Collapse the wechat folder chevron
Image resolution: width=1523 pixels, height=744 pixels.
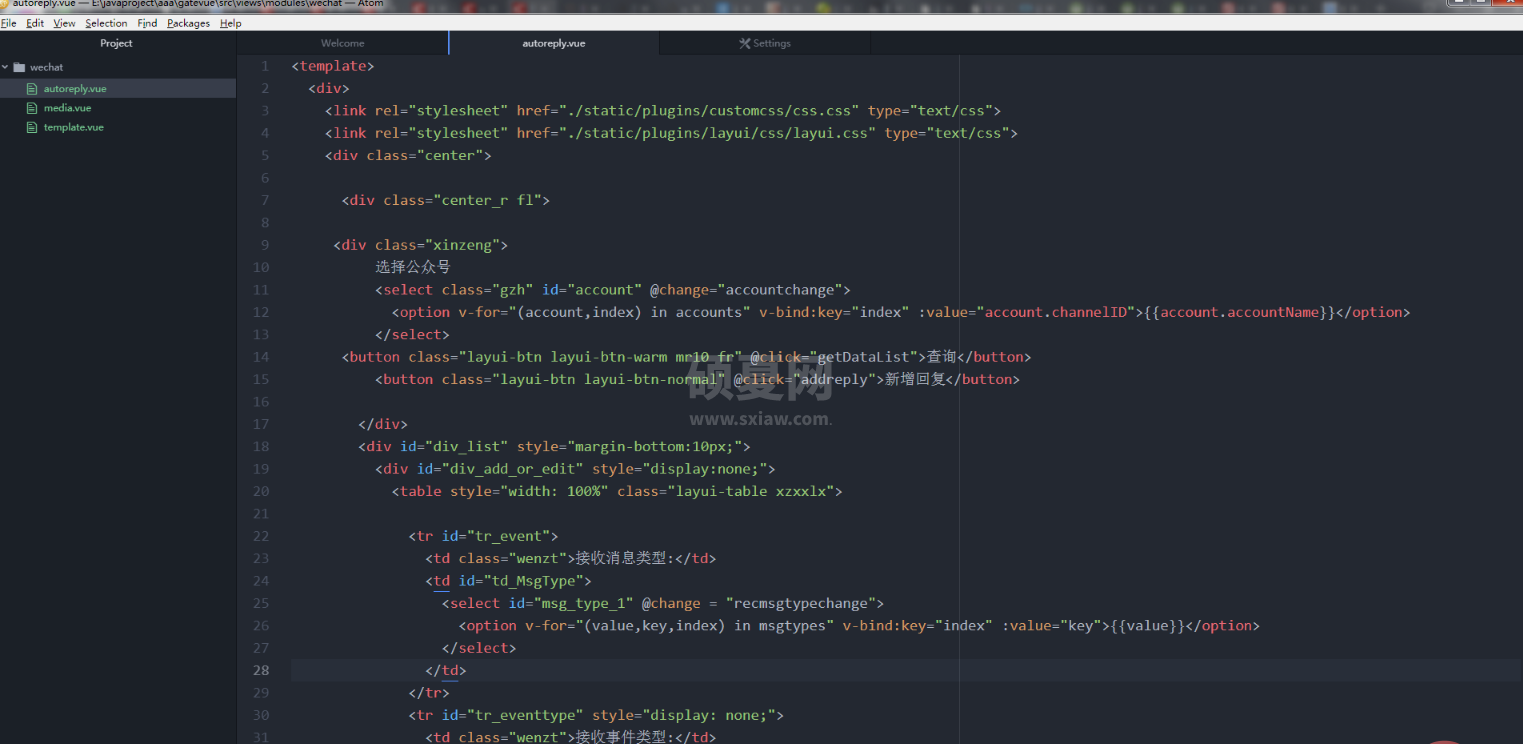tap(6, 68)
